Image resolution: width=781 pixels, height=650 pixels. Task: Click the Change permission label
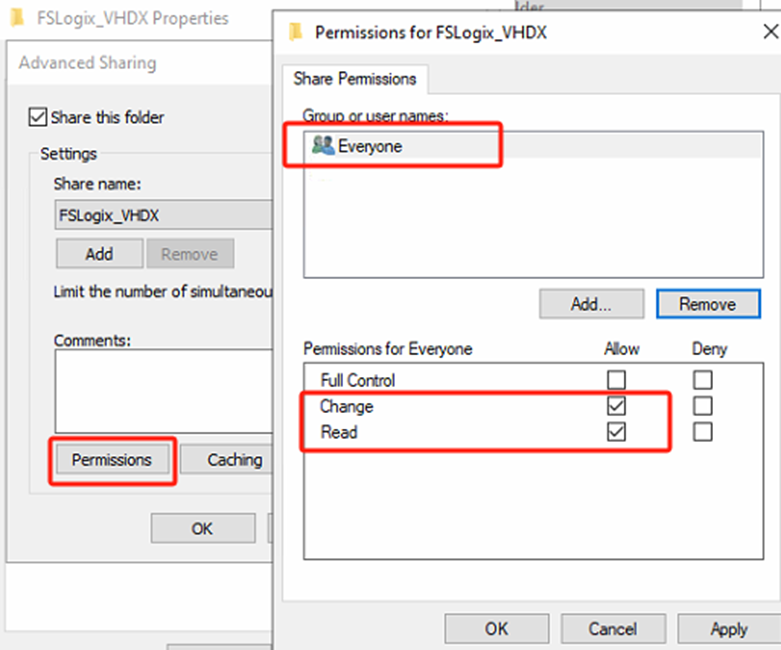[x=346, y=406]
